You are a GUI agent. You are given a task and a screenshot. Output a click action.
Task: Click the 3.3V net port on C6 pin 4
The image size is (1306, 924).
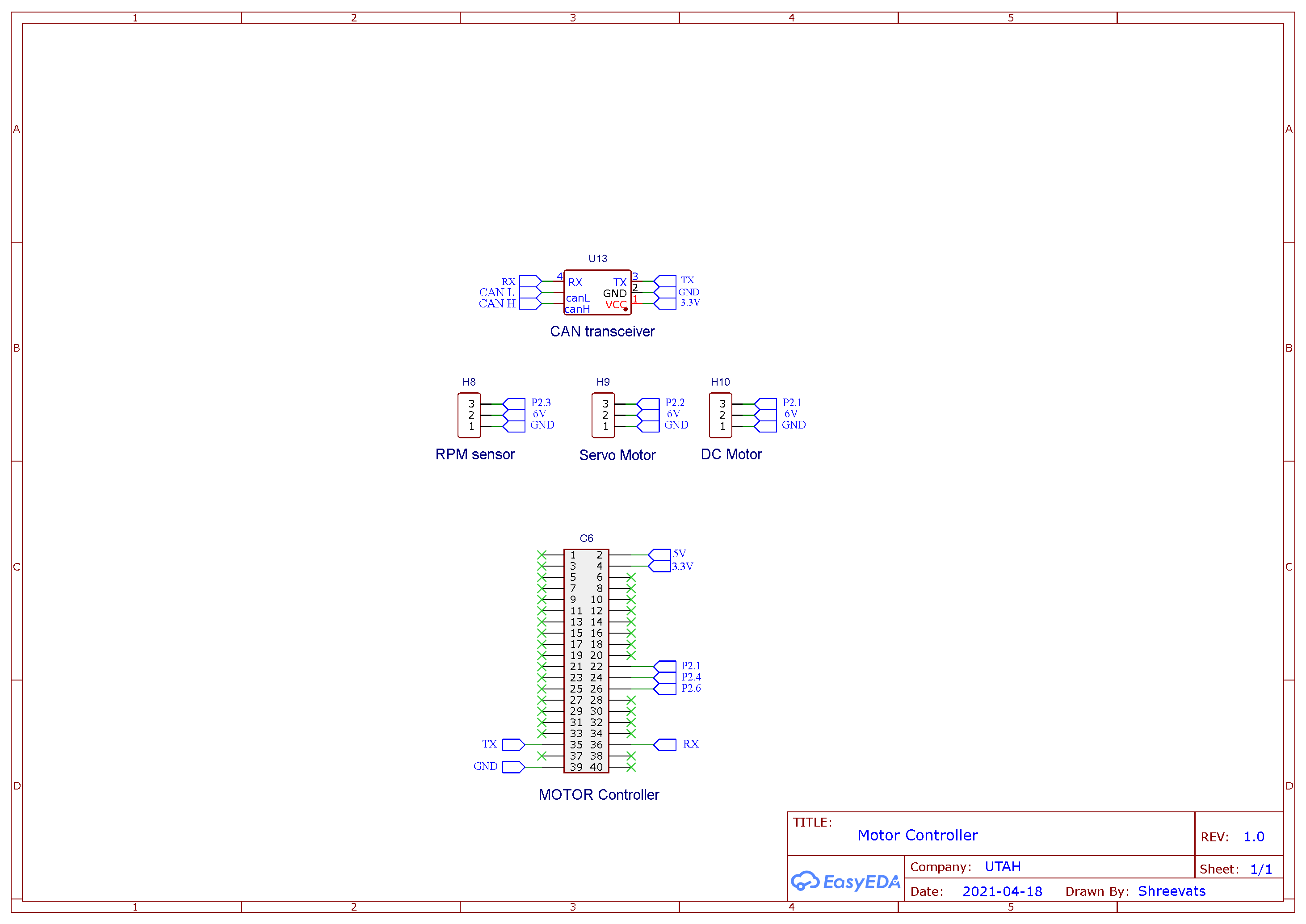[660, 566]
